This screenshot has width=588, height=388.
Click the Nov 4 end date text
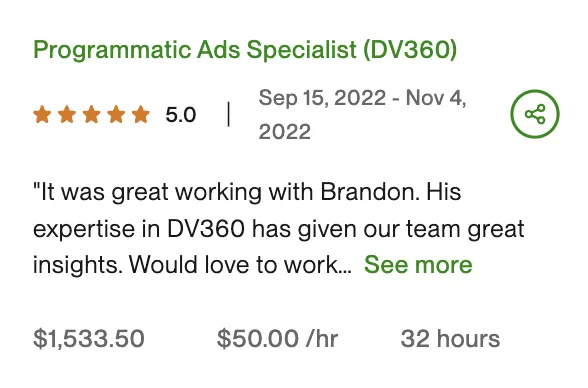click(436, 98)
